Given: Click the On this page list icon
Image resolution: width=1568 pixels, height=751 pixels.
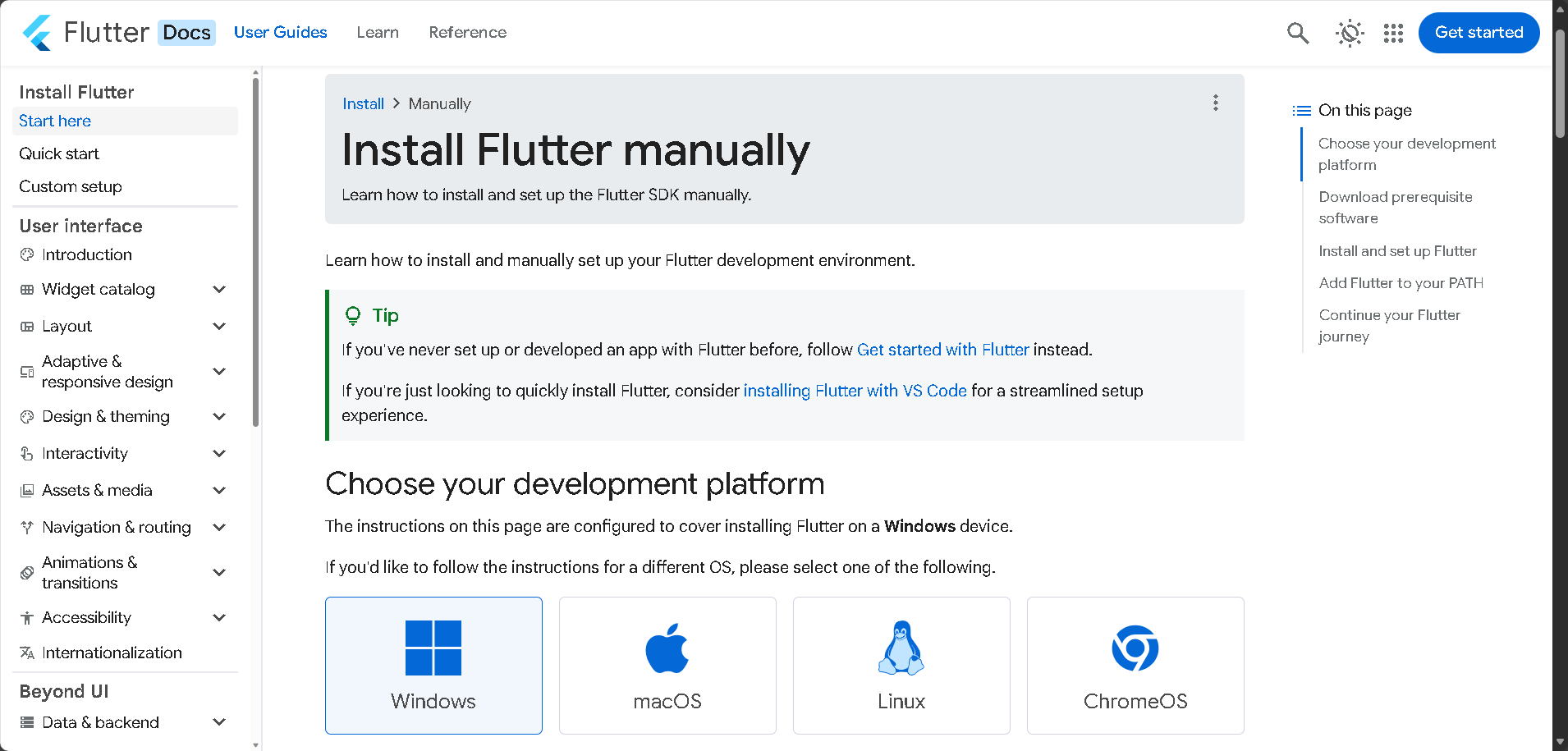Looking at the screenshot, I should point(1301,111).
